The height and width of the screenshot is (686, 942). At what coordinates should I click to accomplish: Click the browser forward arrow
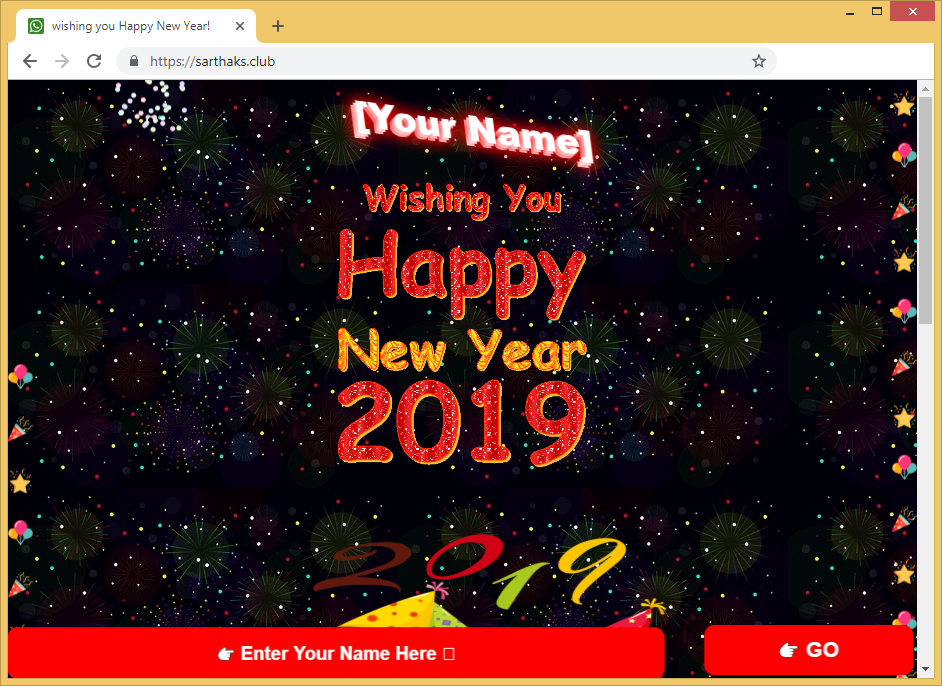point(61,61)
